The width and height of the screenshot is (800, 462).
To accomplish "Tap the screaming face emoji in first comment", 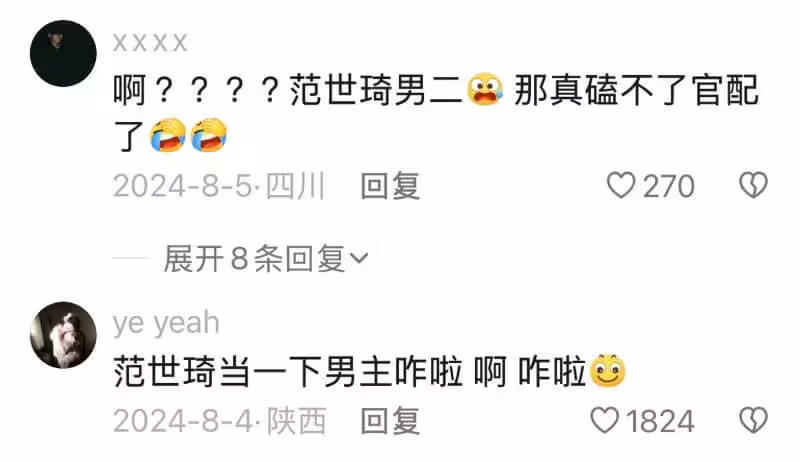I will click(x=485, y=89).
